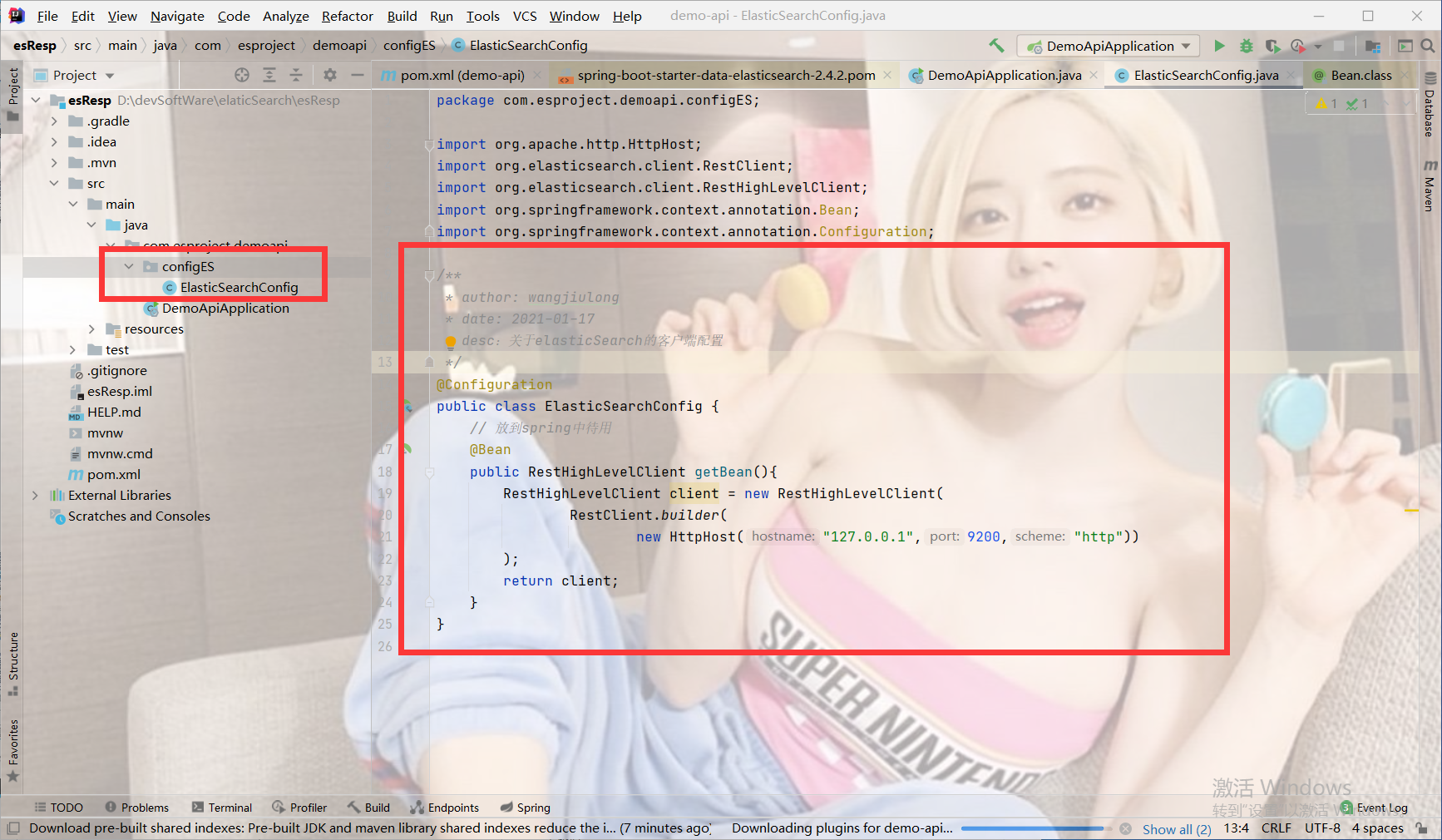Select ElasticSearchConfig in the project tree

coord(240,287)
